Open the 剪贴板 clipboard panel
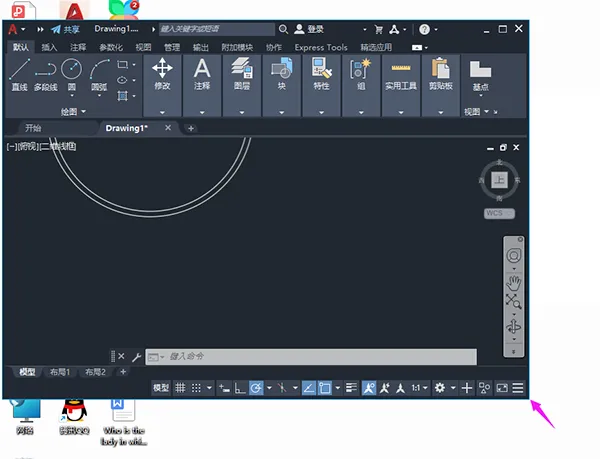600x459 pixels. [441, 85]
